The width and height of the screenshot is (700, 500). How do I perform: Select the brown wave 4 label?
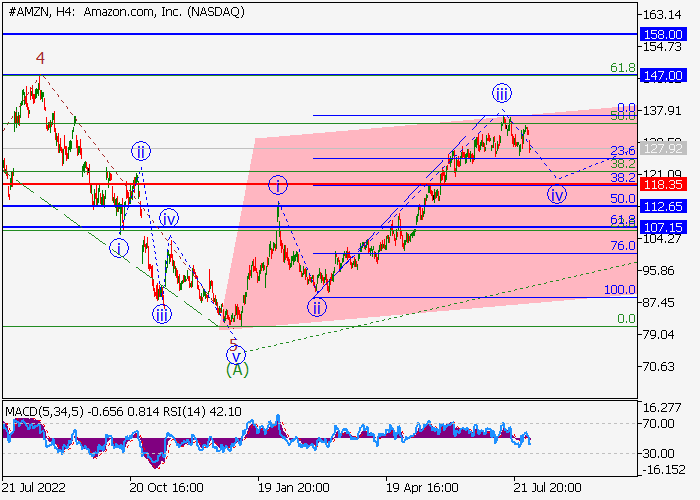point(40,58)
